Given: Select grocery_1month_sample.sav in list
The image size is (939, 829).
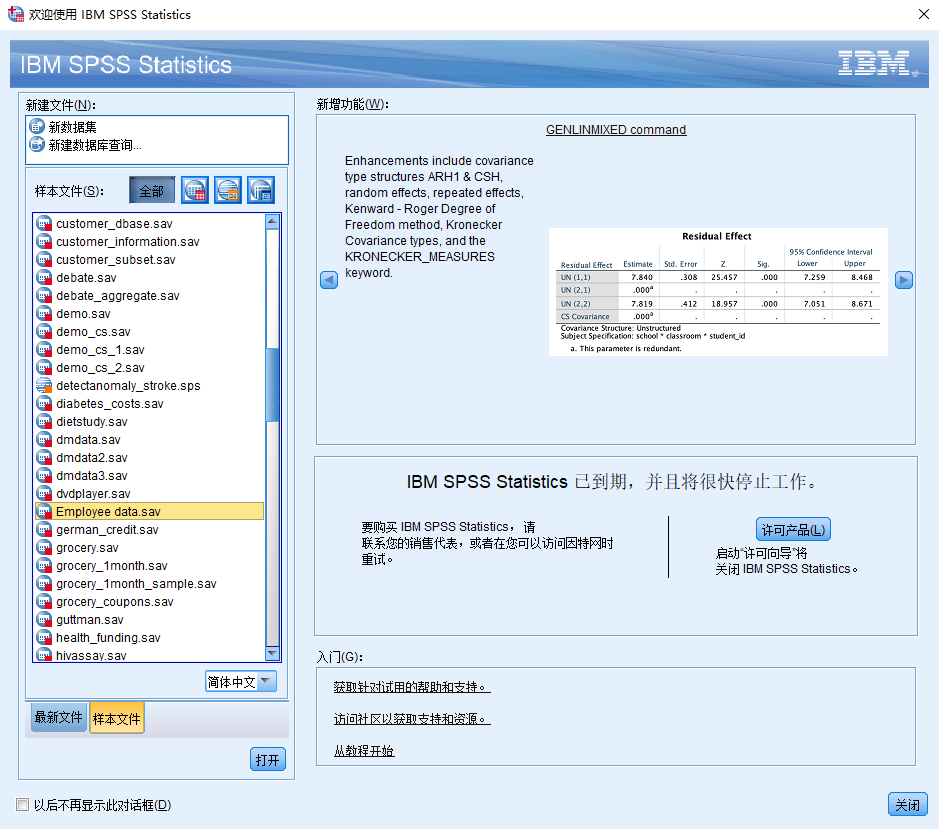Looking at the screenshot, I should 150,583.
